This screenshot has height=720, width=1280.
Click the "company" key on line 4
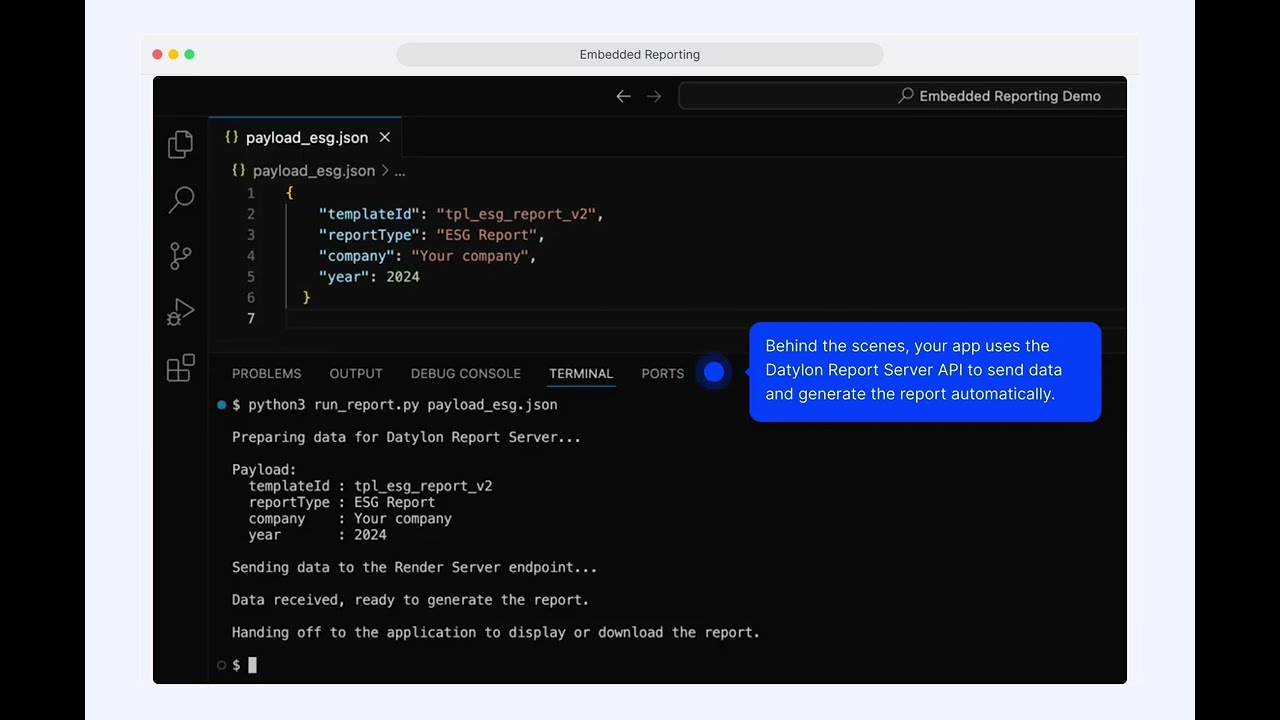pos(357,256)
